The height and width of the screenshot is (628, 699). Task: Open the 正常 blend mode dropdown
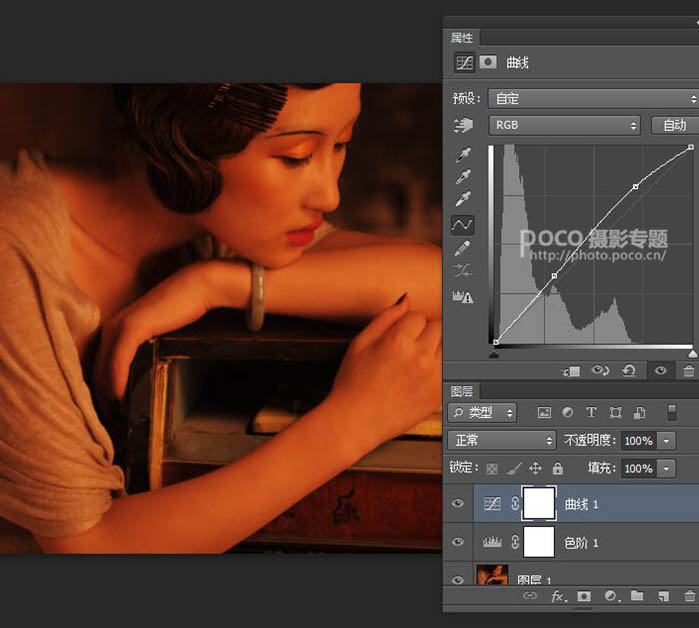point(502,440)
